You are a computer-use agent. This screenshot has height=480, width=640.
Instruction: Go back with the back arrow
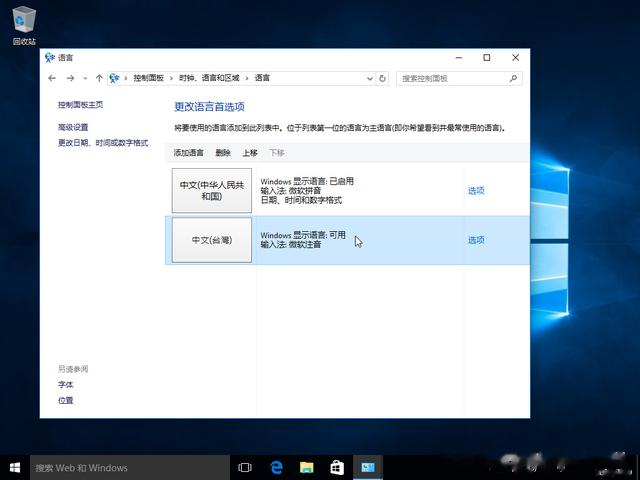tap(52, 78)
